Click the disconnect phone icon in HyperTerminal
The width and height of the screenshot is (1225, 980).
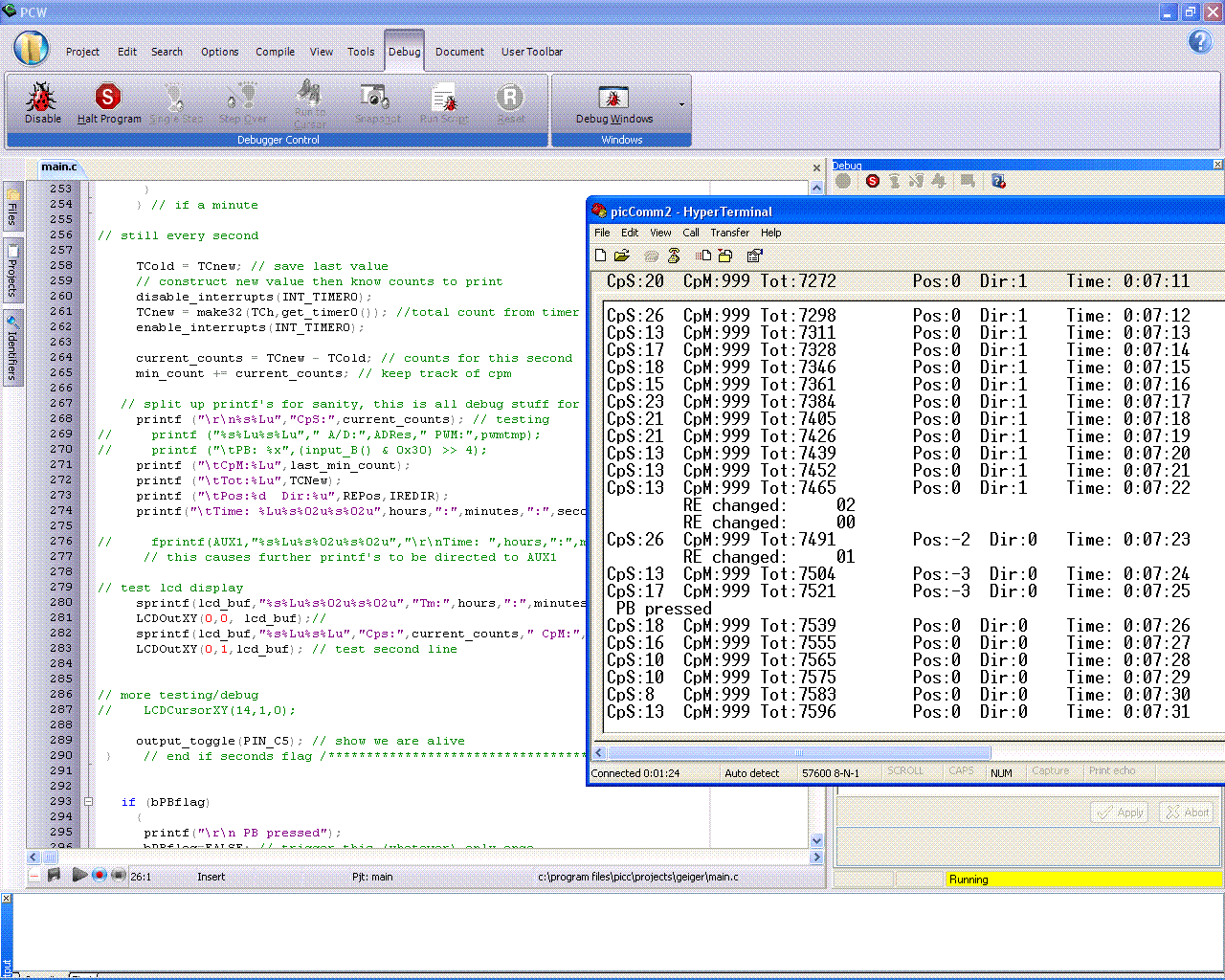674,256
